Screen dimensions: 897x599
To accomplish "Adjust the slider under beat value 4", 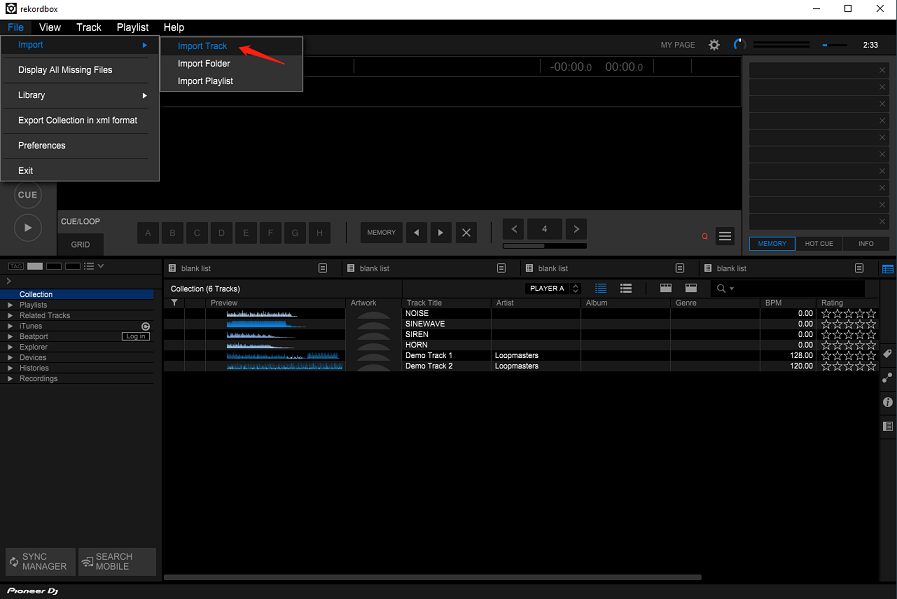I will click(x=545, y=246).
